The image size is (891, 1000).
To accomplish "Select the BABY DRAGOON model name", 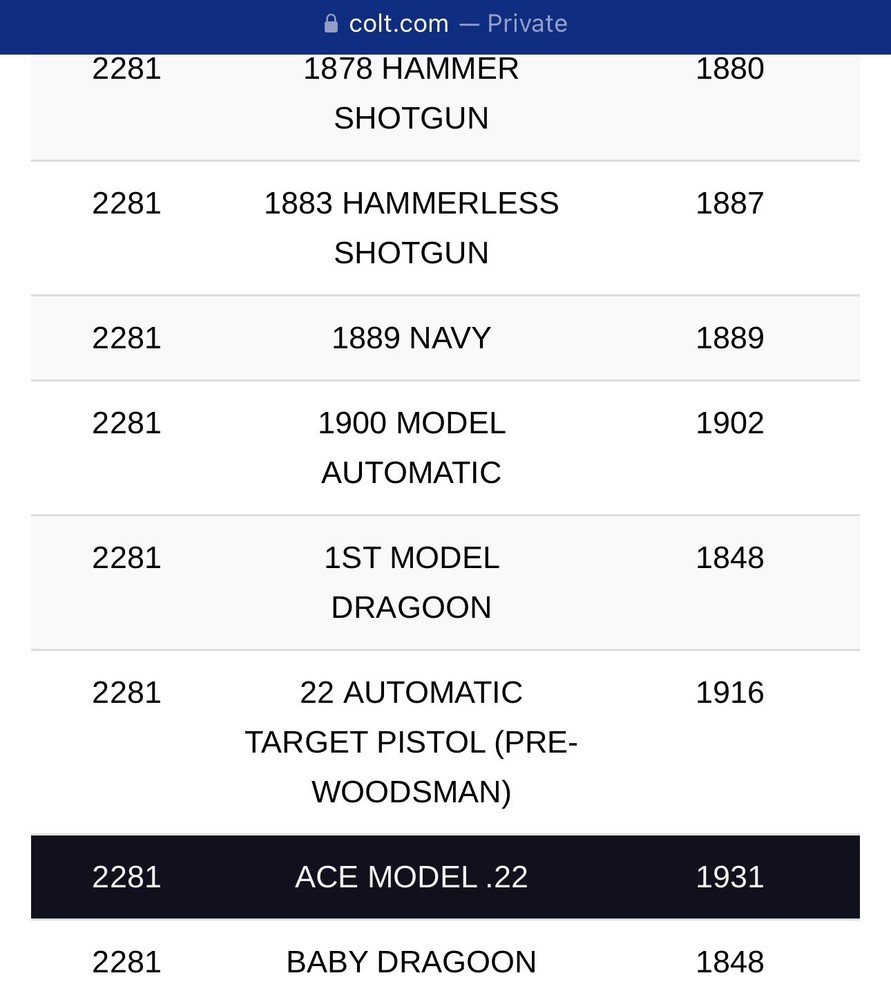I will coord(411,962).
